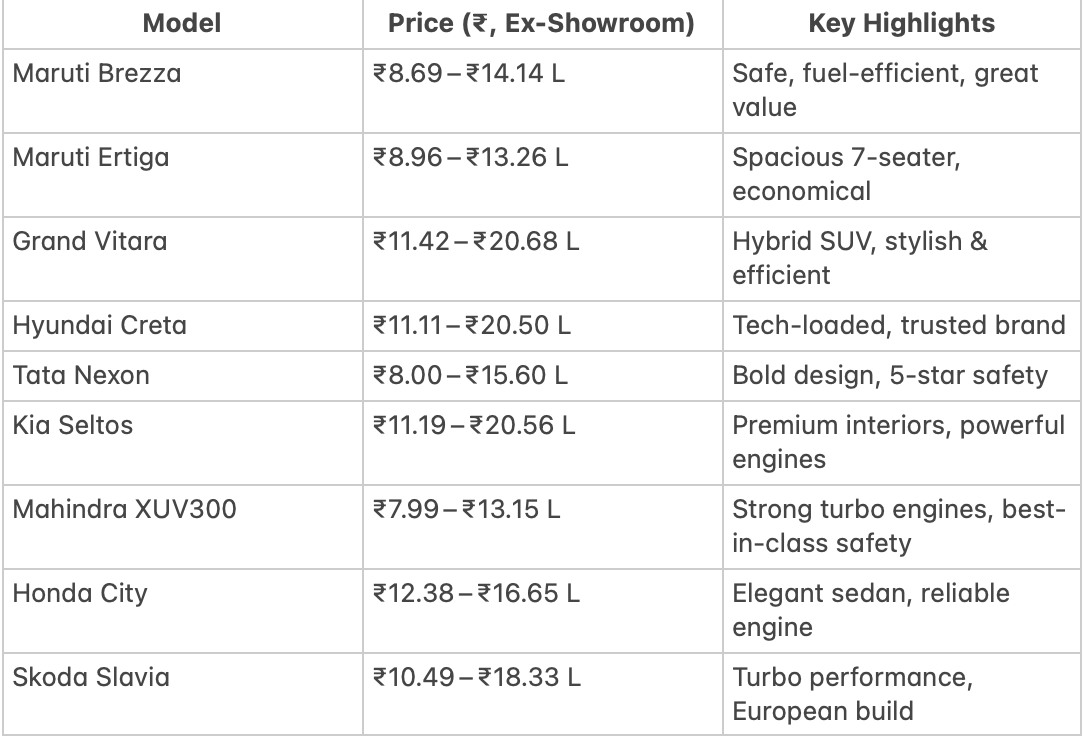Select the ₹8.00 – ₹15.60 L price cell
This screenshot has width=1086, height=740.
(542, 376)
